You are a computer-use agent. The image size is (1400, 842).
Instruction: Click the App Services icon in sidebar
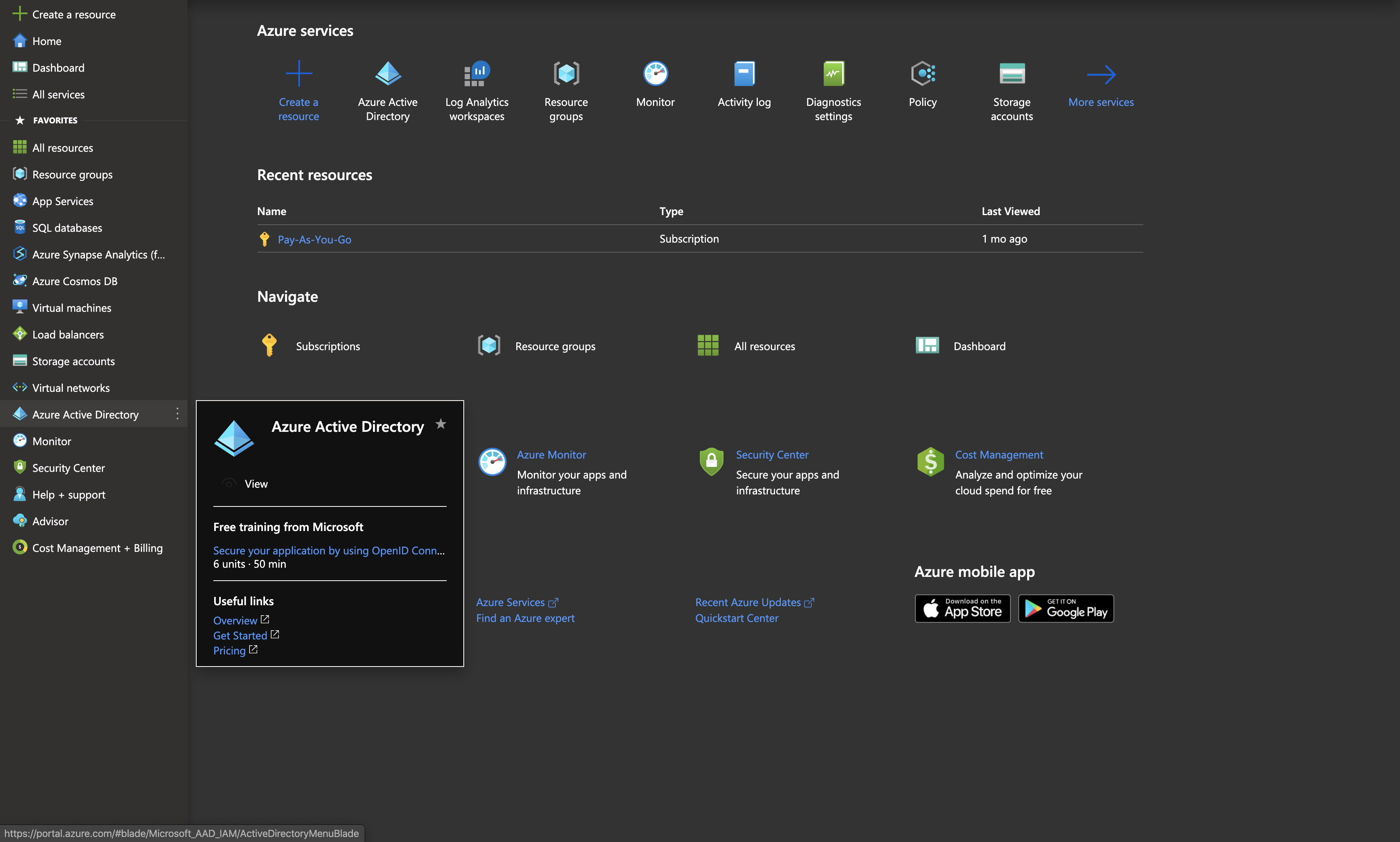coord(20,201)
